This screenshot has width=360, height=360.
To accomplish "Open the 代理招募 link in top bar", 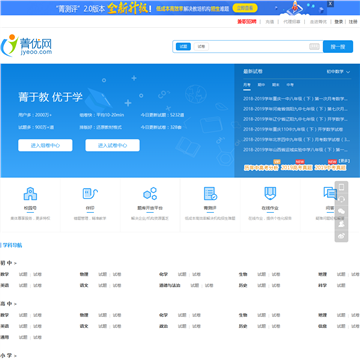I will point(292,22).
